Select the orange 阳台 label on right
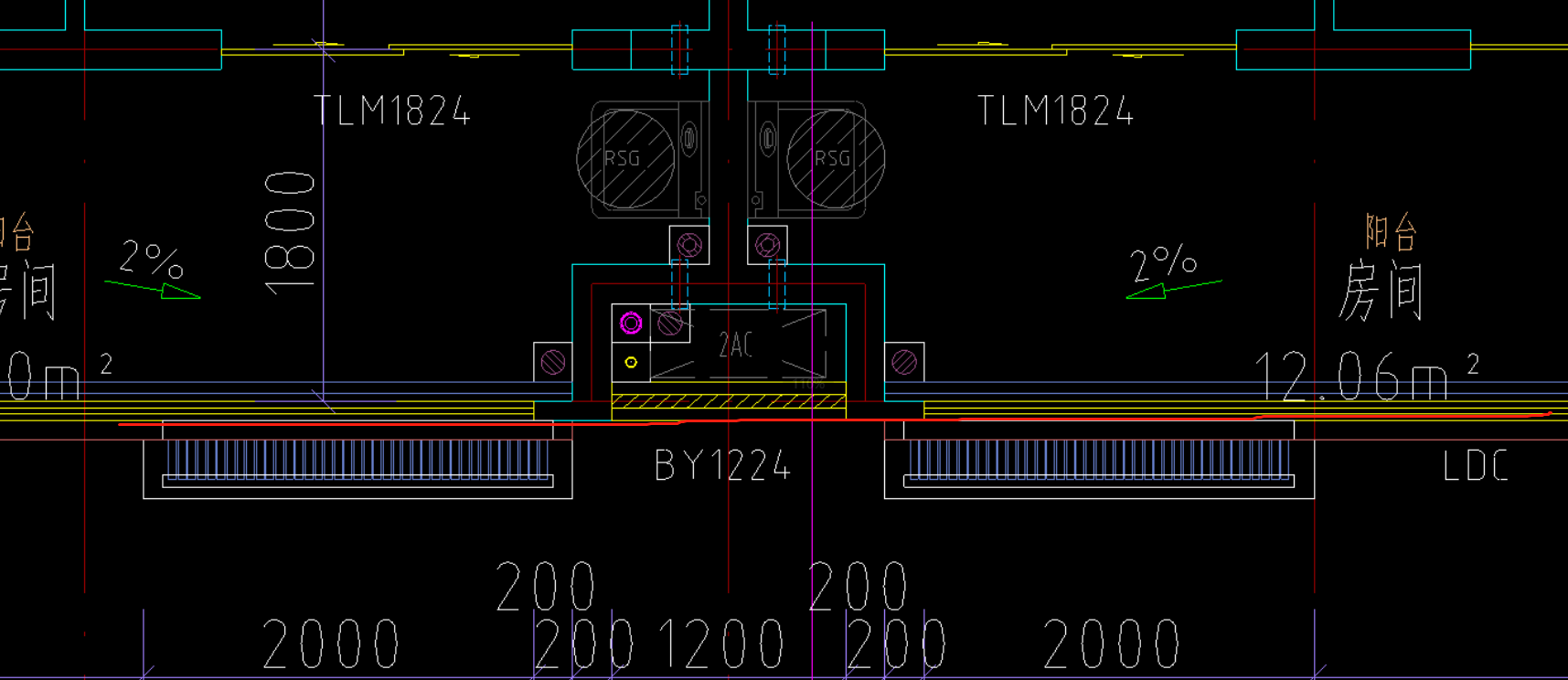The width and height of the screenshot is (1568, 680). pyautogui.click(x=1392, y=232)
